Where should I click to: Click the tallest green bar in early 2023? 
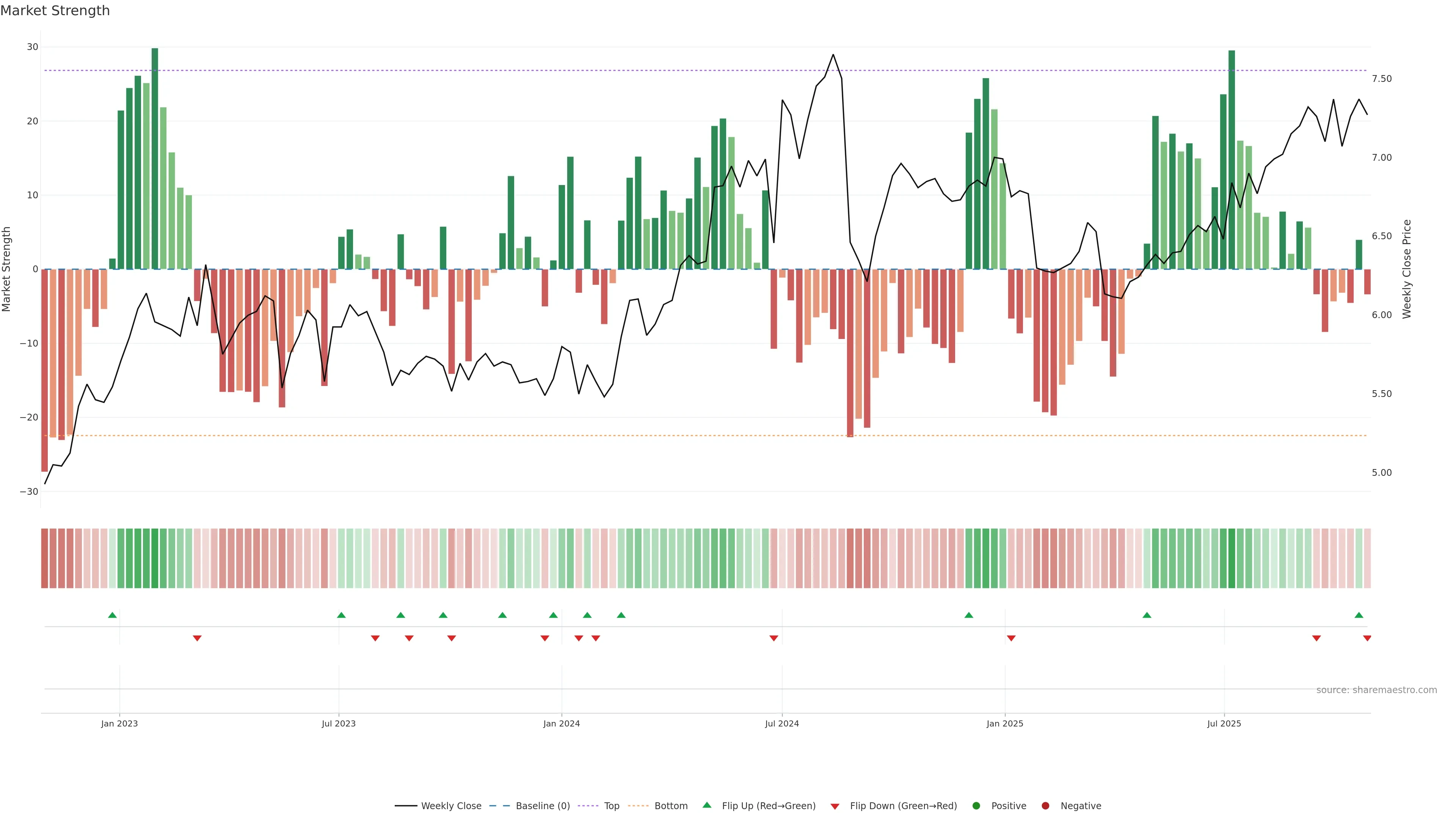point(155,158)
